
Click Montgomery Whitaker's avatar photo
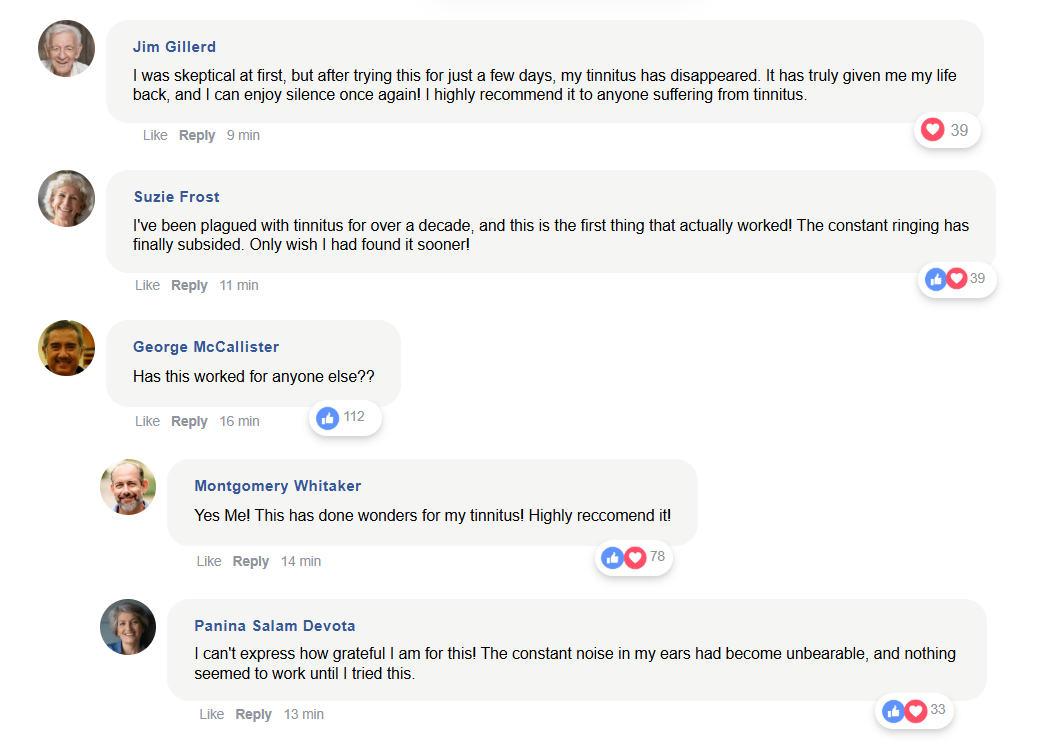tap(128, 487)
